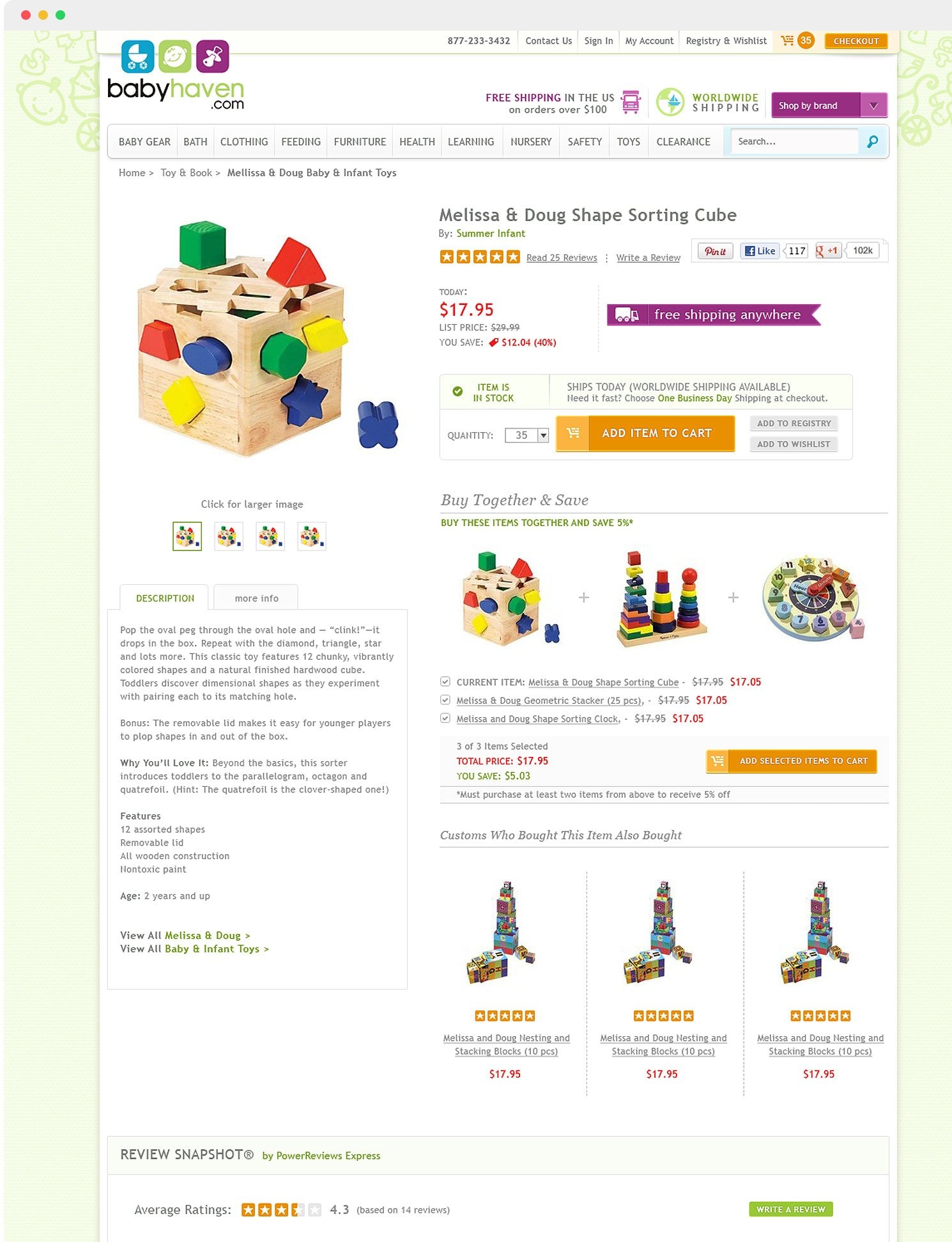Open the TOYS menu item
The height and width of the screenshot is (1242, 952).
[x=628, y=141]
